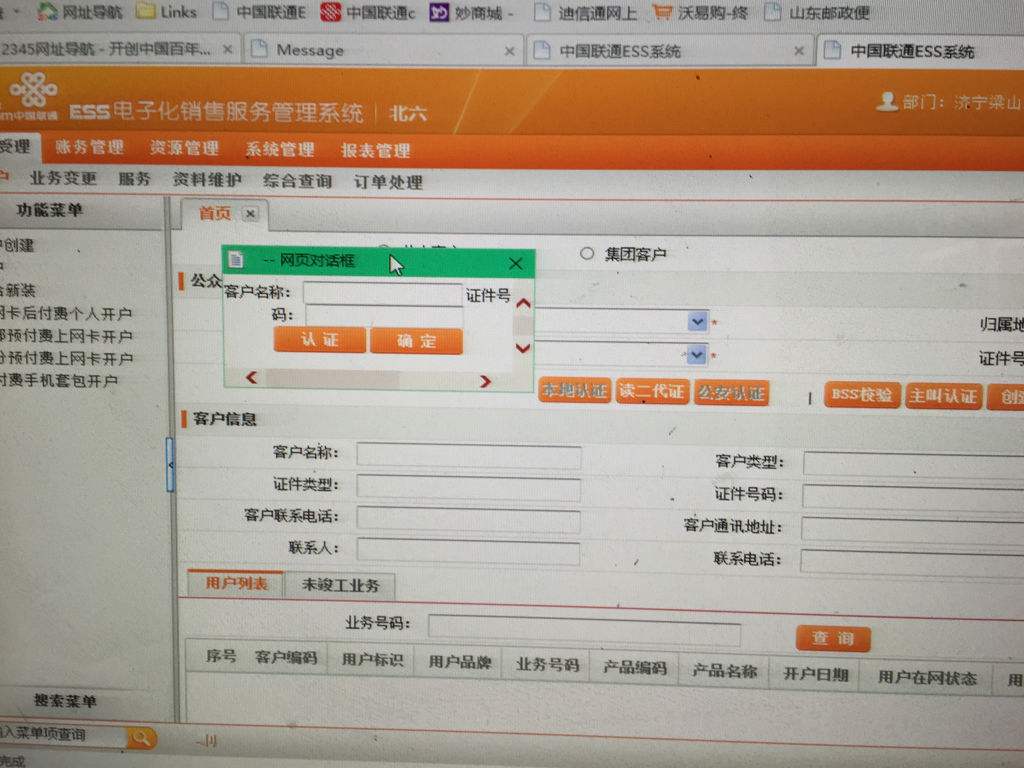Click 客户编码 column header
Image resolution: width=1024 pixels, height=768 pixels.
pos(285,657)
